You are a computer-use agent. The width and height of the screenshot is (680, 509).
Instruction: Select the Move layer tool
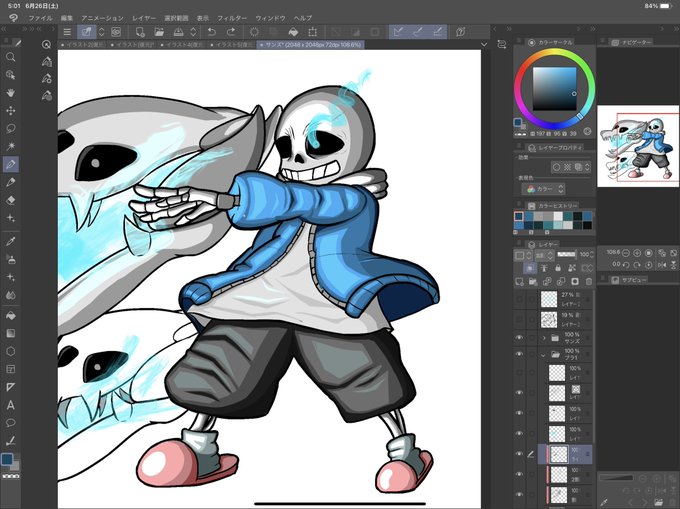(11, 111)
